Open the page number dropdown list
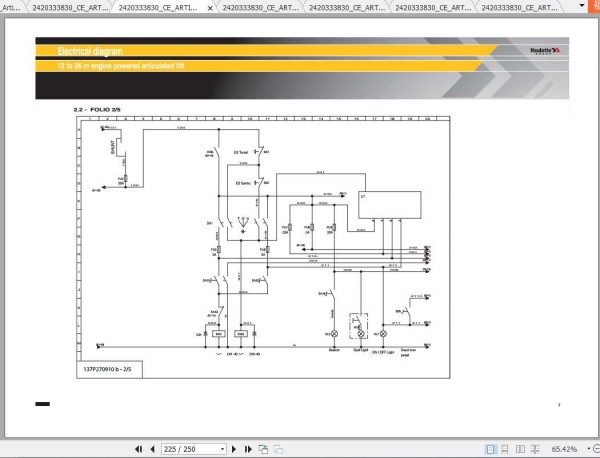The width and height of the screenshot is (600, 458). [222, 449]
